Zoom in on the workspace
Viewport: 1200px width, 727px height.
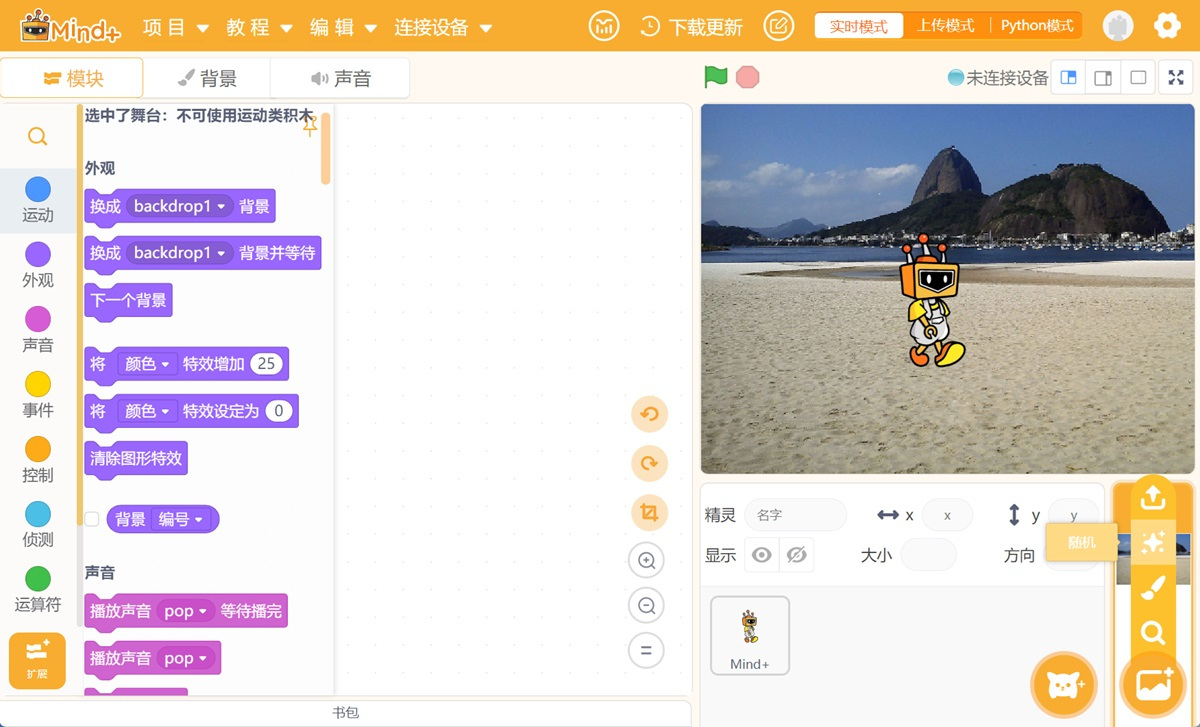point(646,561)
